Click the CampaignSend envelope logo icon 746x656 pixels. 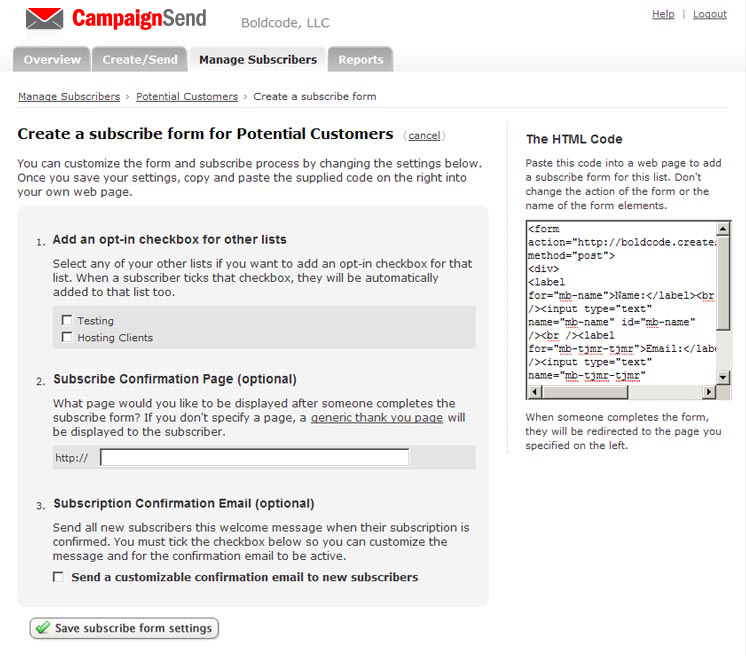(44, 18)
